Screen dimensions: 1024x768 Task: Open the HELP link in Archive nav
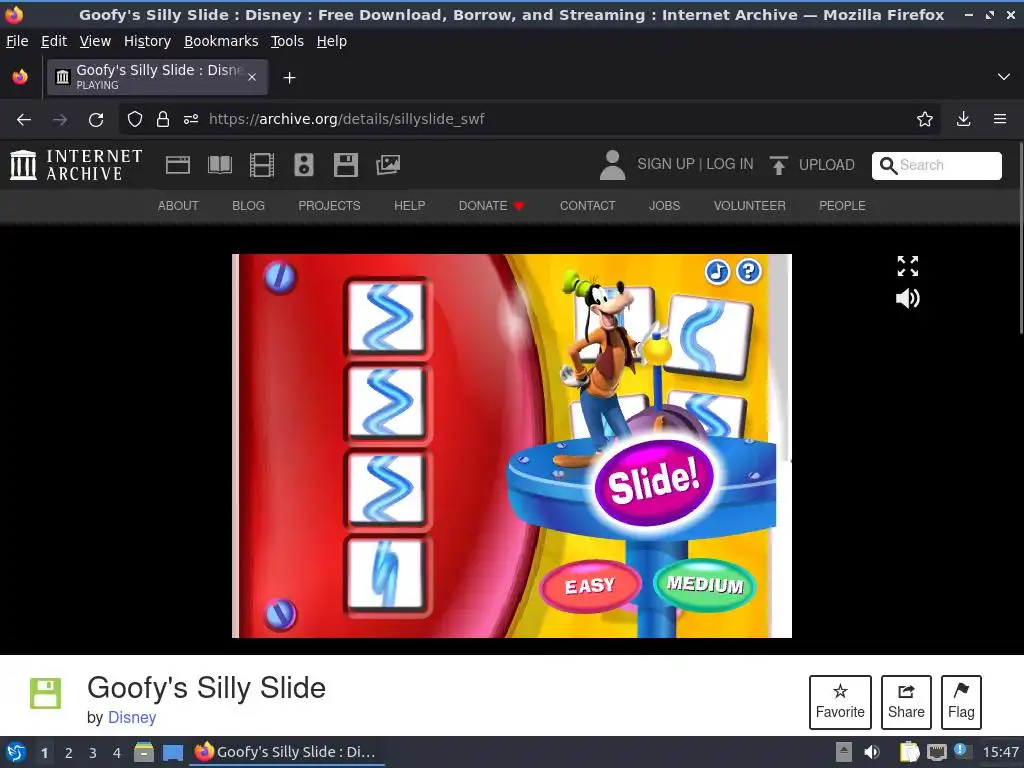click(x=409, y=205)
